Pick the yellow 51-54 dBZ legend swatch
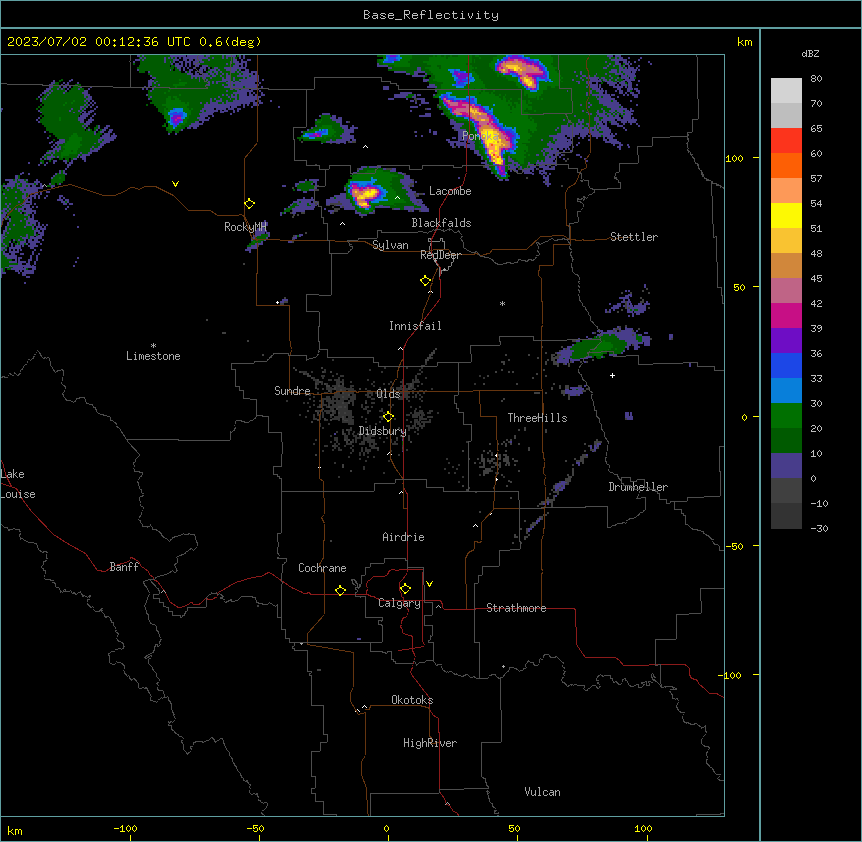The height and width of the screenshot is (842, 862). [x=786, y=215]
